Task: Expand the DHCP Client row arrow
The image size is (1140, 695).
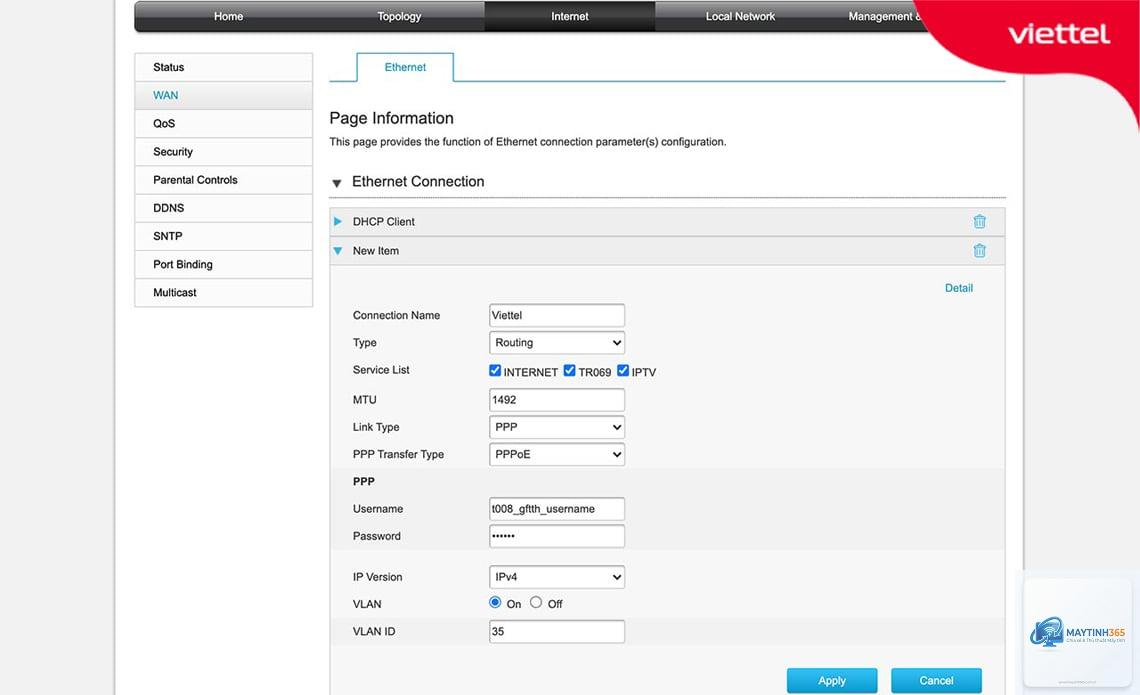Action: pyautogui.click(x=337, y=221)
